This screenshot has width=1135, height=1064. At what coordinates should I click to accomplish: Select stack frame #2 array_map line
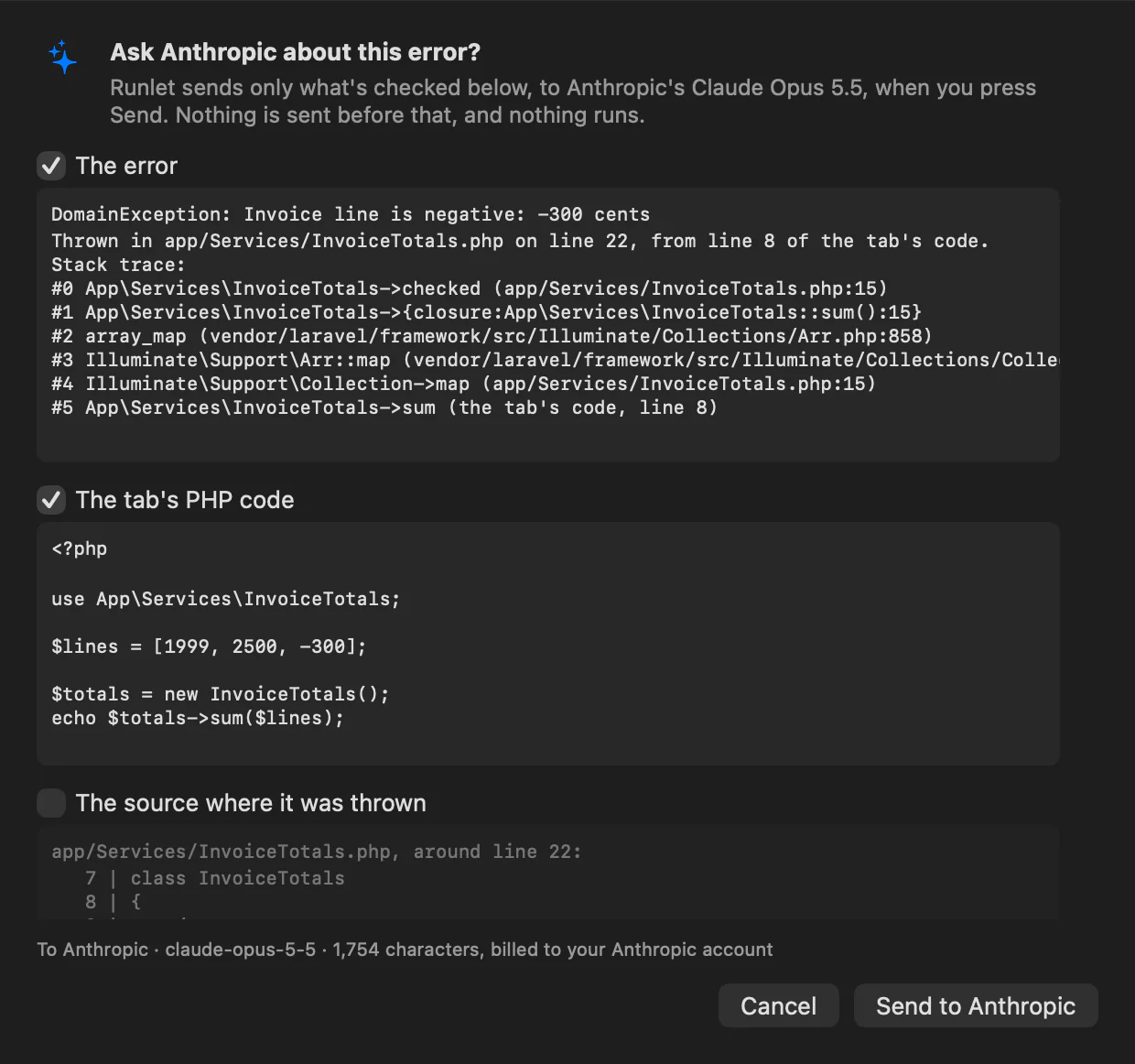tap(492, 336)
